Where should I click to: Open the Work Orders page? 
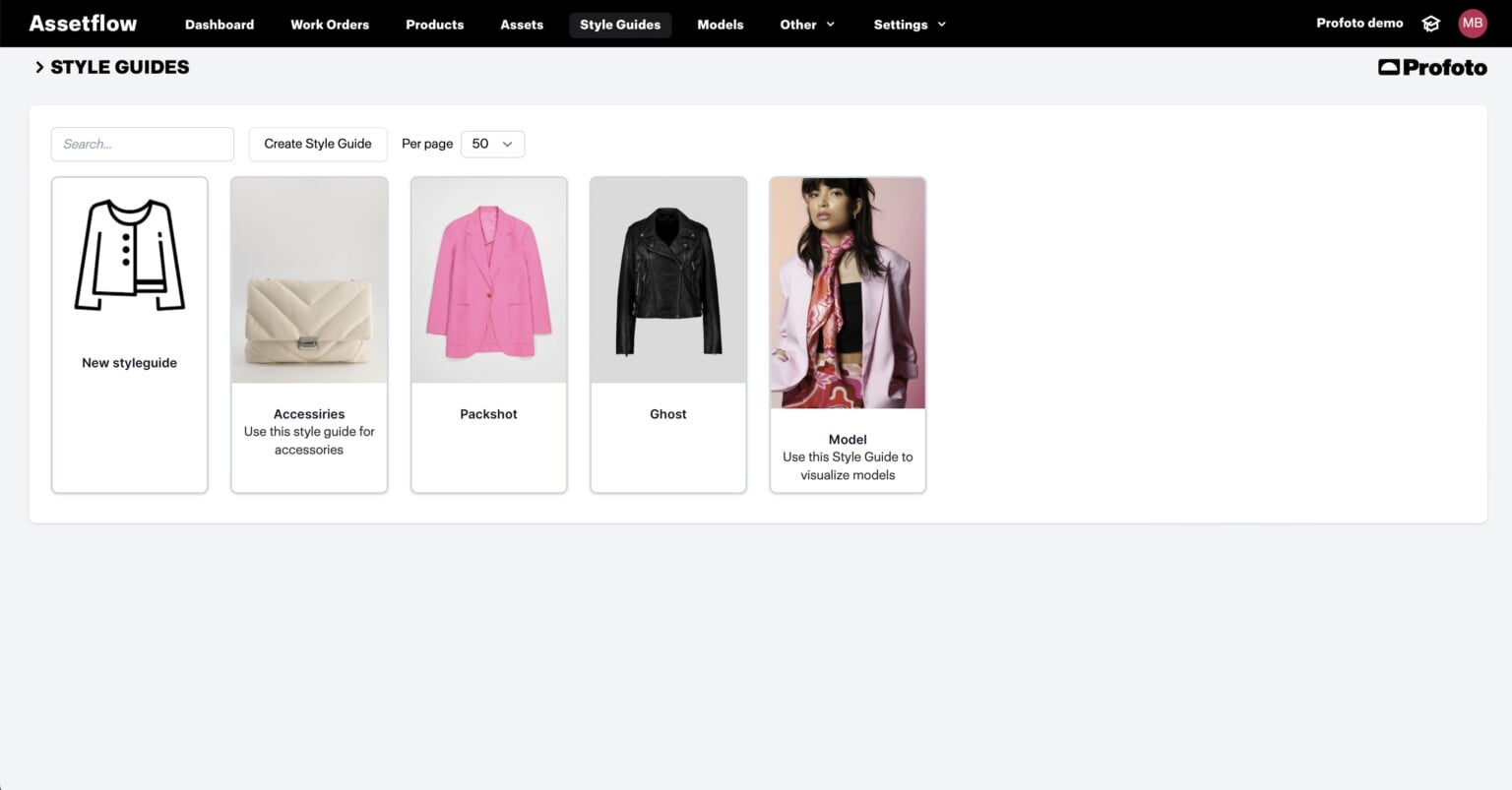330,25
